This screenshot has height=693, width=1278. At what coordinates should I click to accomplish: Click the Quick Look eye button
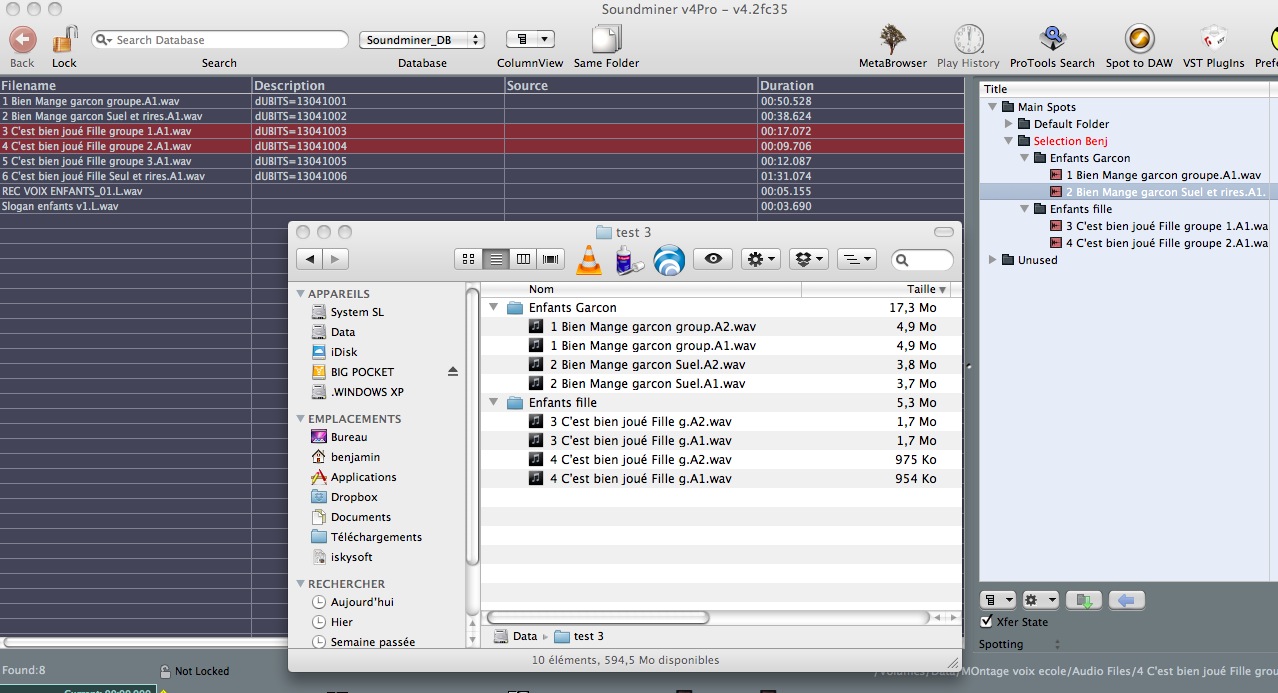click(x=713, y=259)
